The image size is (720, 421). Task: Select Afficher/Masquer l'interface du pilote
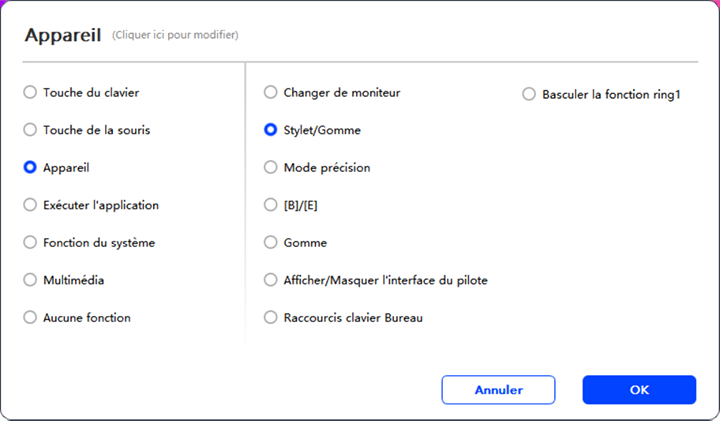270,280
